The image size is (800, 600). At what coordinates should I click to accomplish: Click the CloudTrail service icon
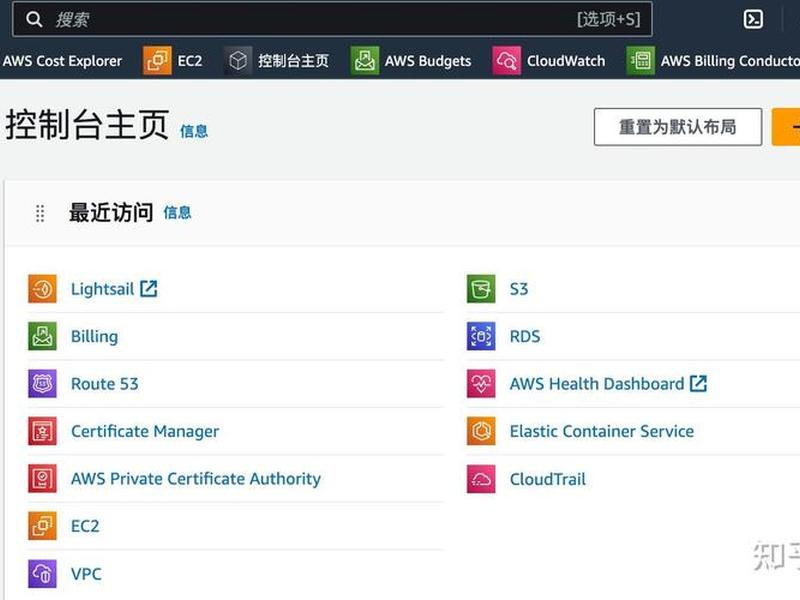tap(481, 479)
